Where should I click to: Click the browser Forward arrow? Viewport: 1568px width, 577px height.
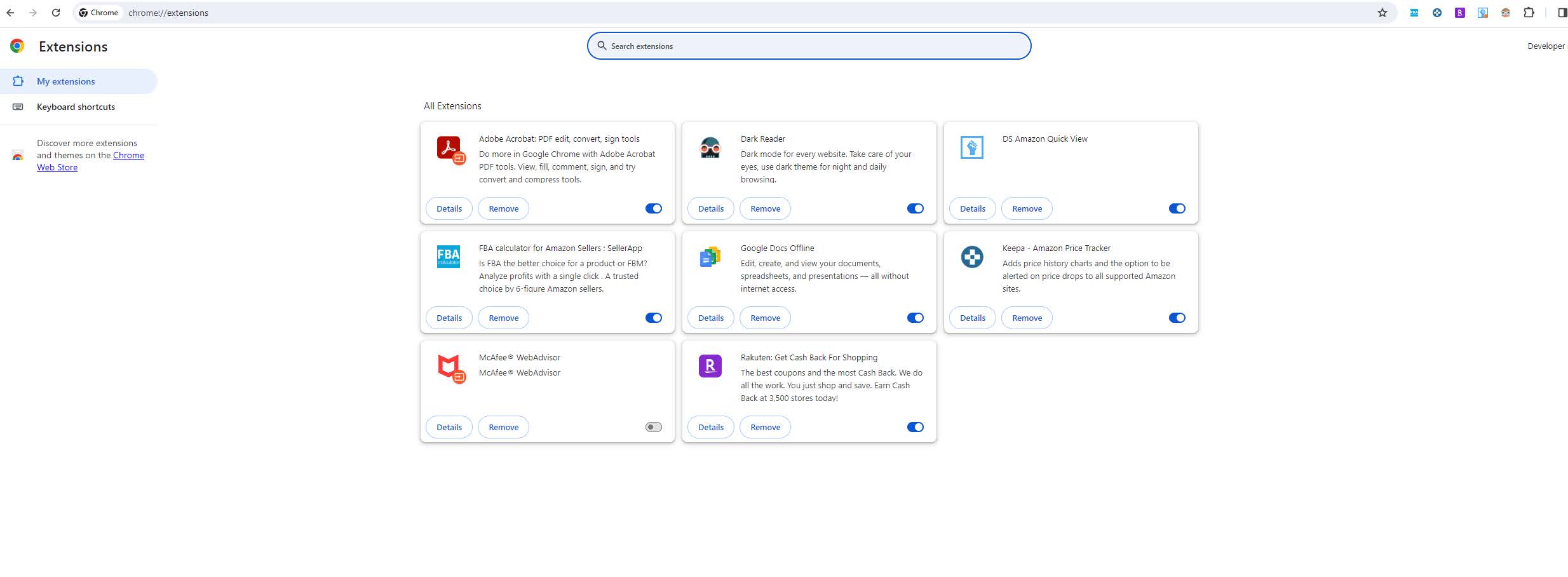point(33,13)
